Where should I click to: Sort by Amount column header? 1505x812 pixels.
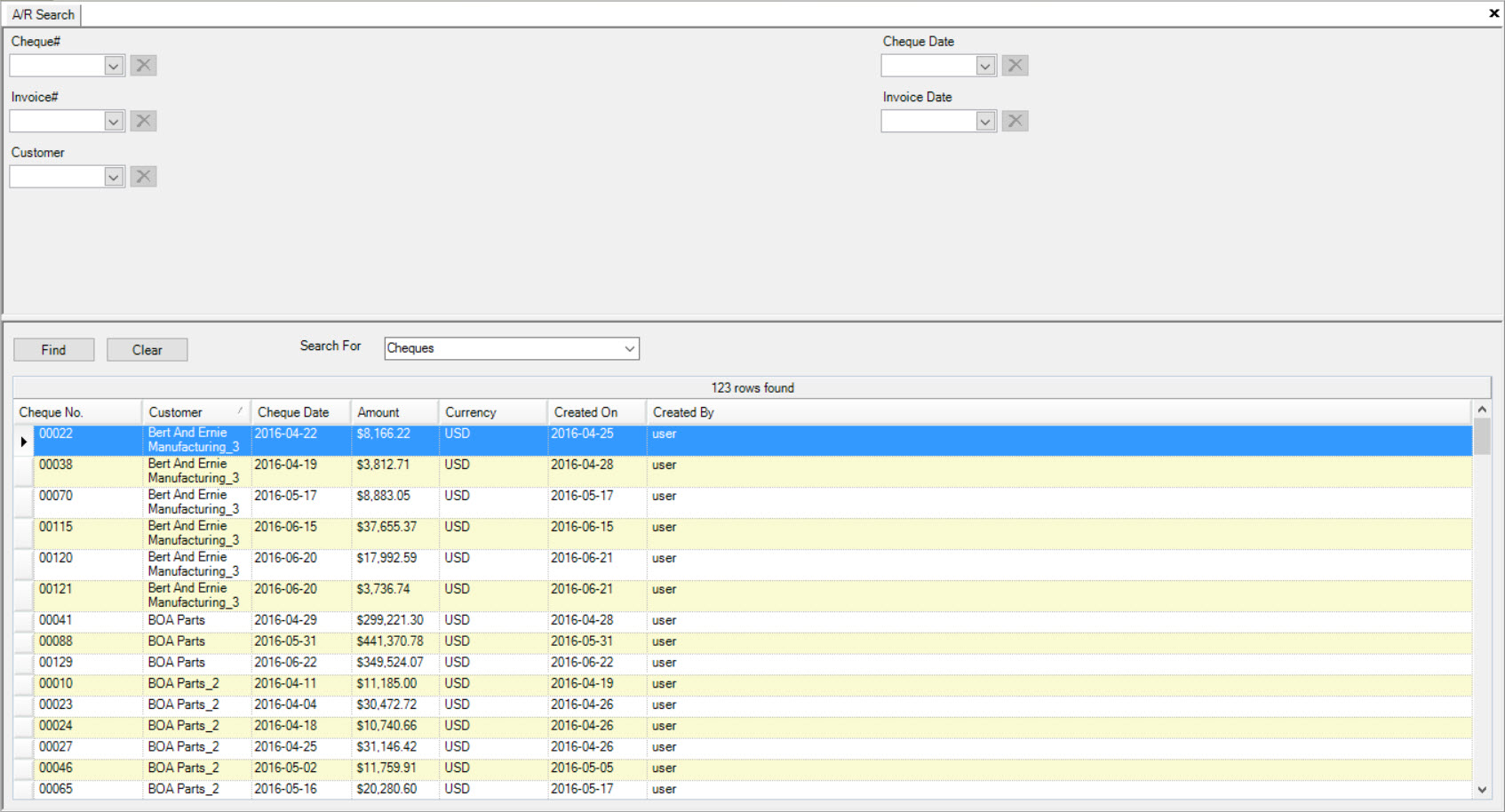pos(395,412)
